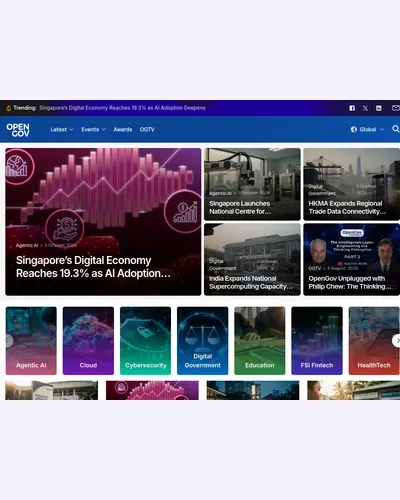The height and width of the screenshot is (500, 400).
Task: Click the email envelope icon
Action: tap(395, 108)
